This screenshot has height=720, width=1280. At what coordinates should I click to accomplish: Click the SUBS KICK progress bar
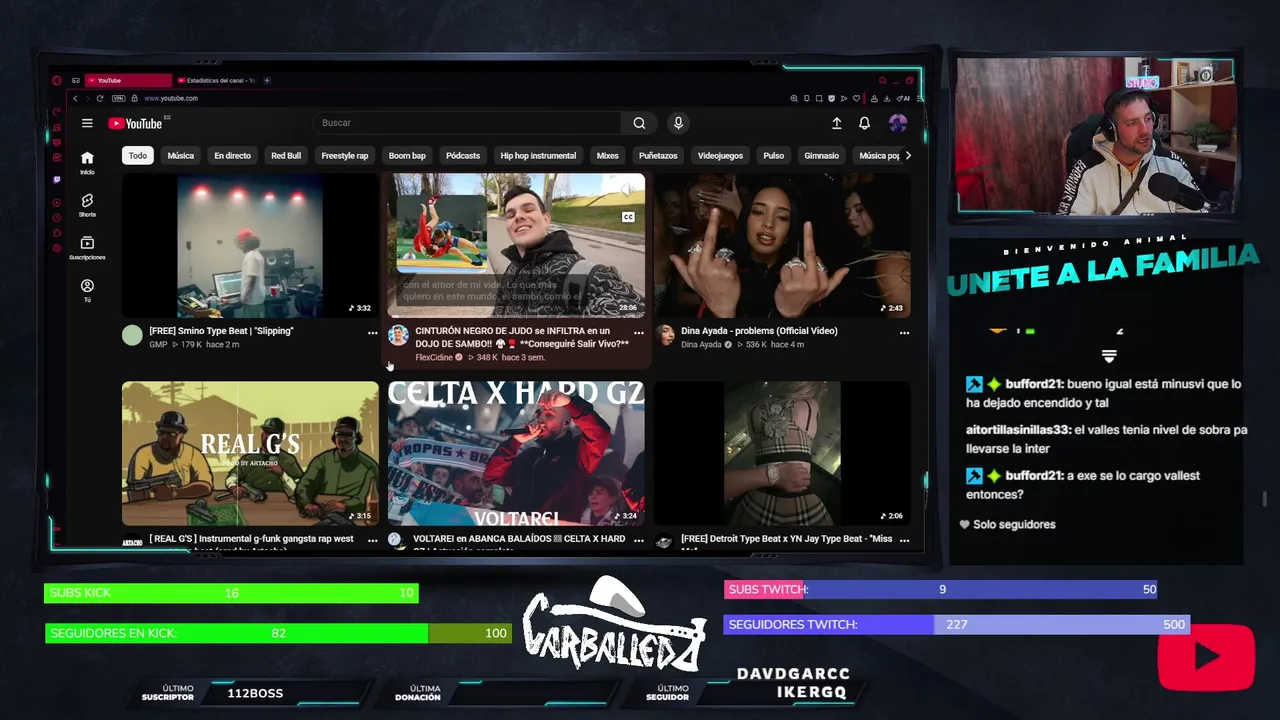(x=231, y=593)
